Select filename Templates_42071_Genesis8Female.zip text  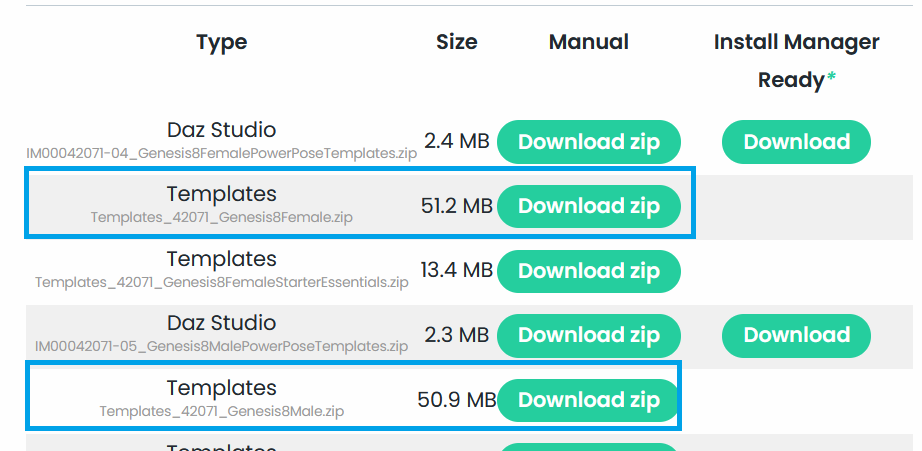(221, 217)
